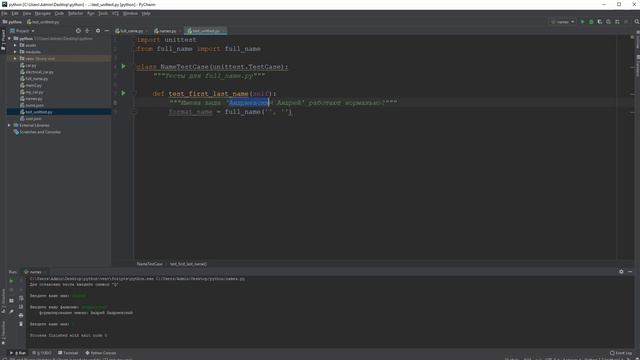Select full_name.py in the project tree
This screenshot has height=360, width=640.
[x=34, y=78]
